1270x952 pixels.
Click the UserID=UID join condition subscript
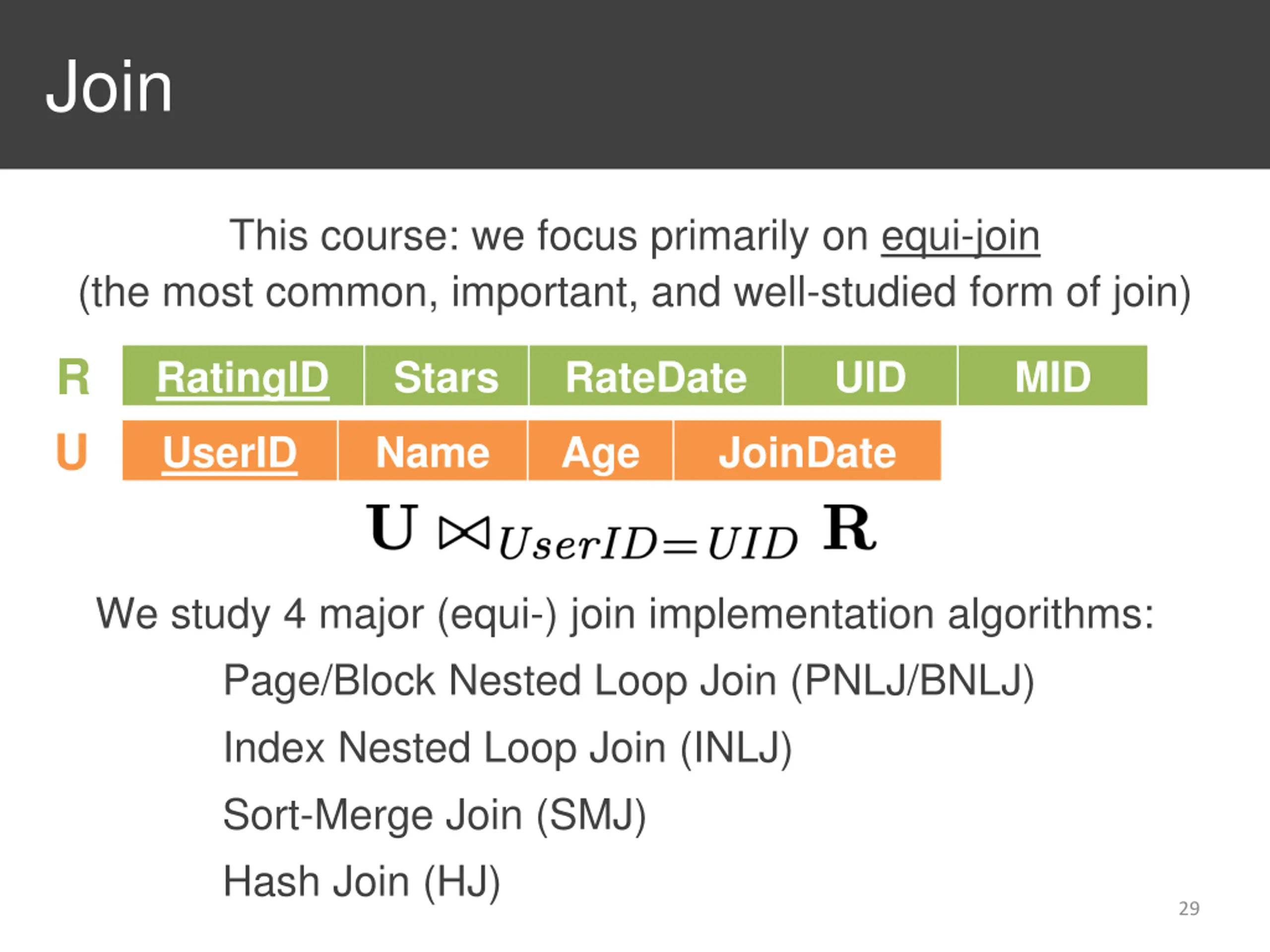647,543
